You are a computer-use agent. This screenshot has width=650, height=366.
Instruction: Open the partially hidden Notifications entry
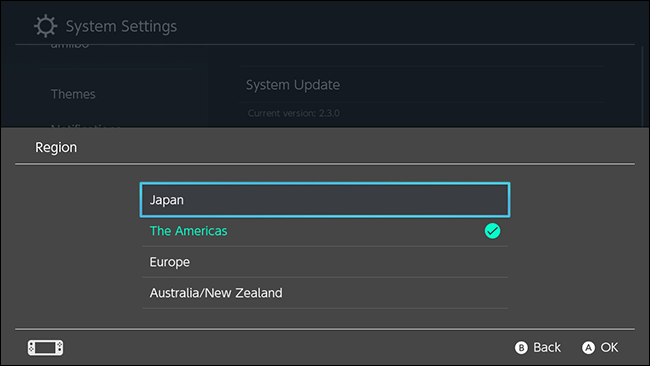coord(86,126)
